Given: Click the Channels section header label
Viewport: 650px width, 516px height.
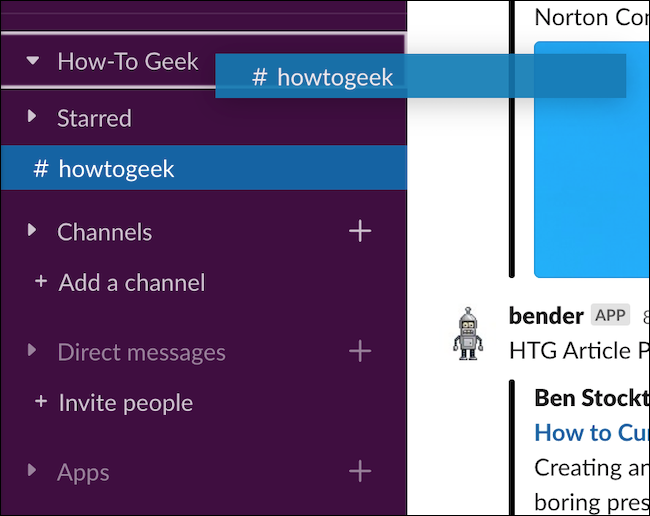Looking at the screenshot, I should point(104,232).
